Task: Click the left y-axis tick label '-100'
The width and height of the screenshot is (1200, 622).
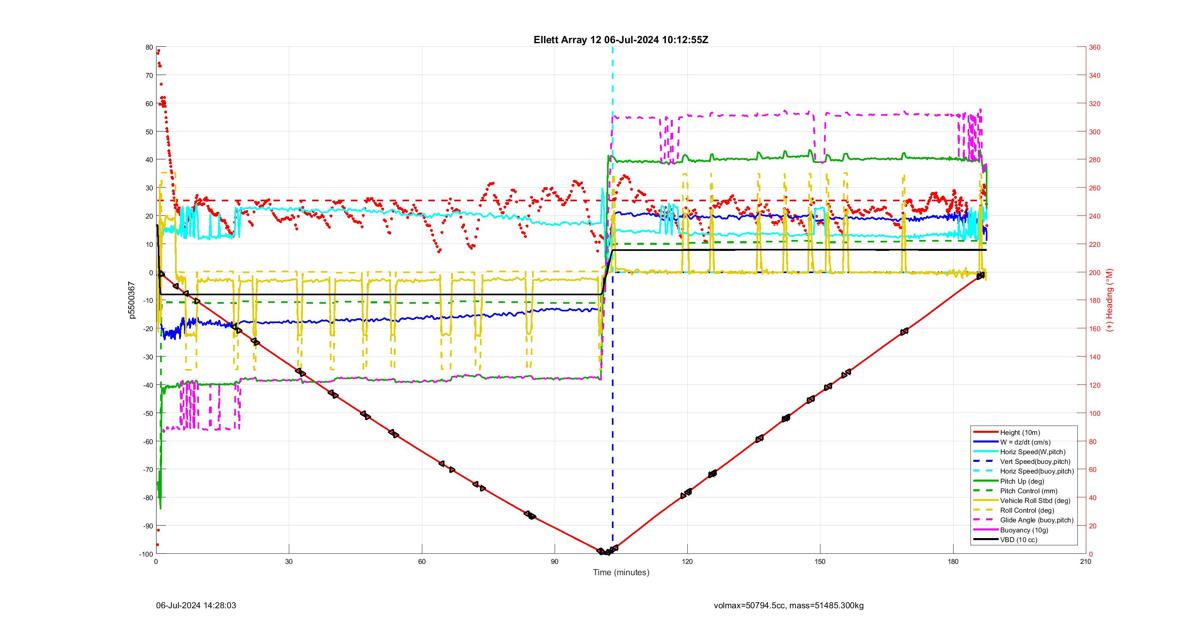Action: [x=146, y=554]
